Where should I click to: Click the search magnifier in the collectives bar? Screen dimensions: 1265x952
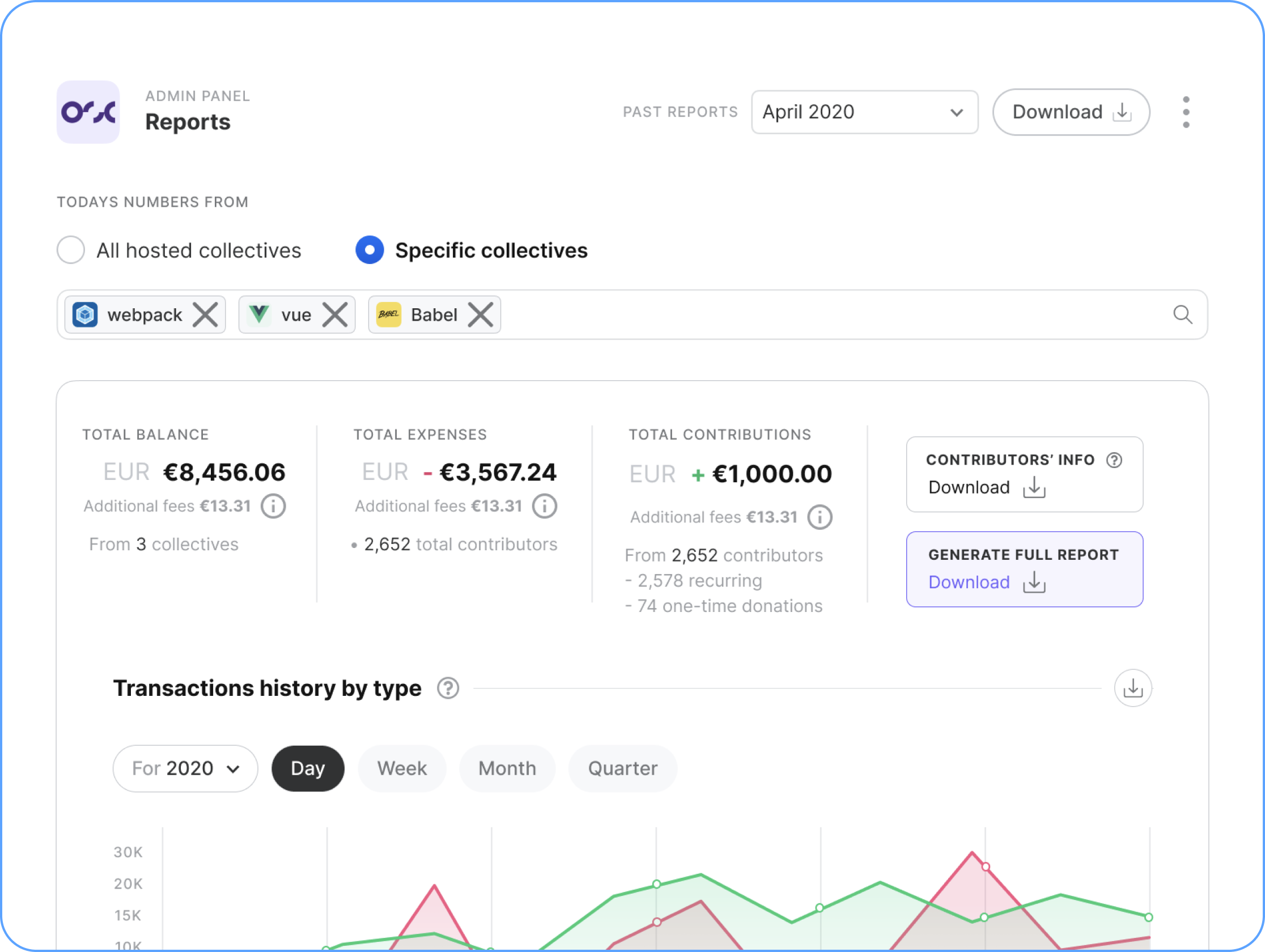pos(1182,314)
